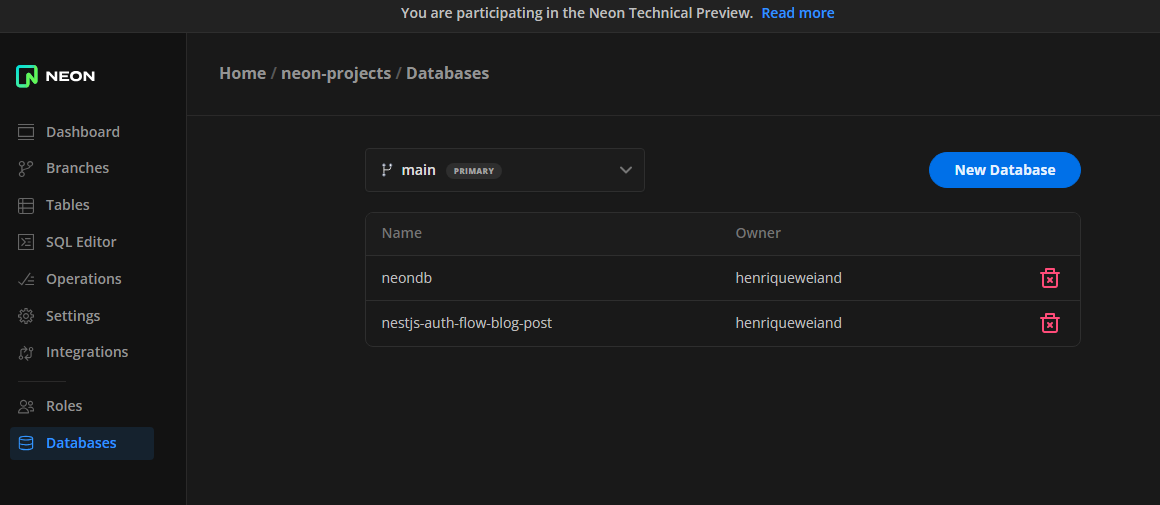Viewport: 1160px width, 505px height.
Task: Click the New Database button
Action: coord(1005,170)
